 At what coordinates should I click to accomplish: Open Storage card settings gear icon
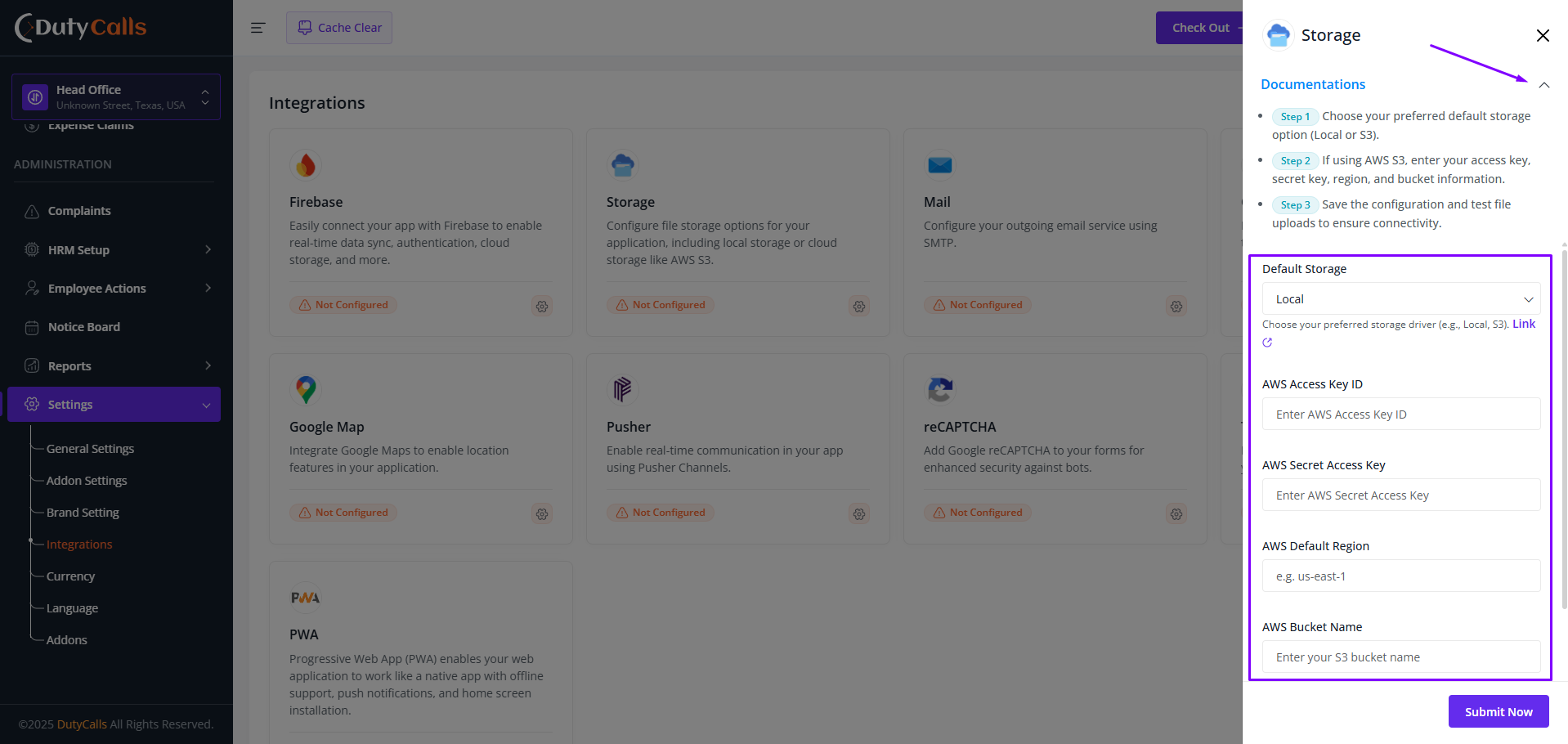point(859,307)
